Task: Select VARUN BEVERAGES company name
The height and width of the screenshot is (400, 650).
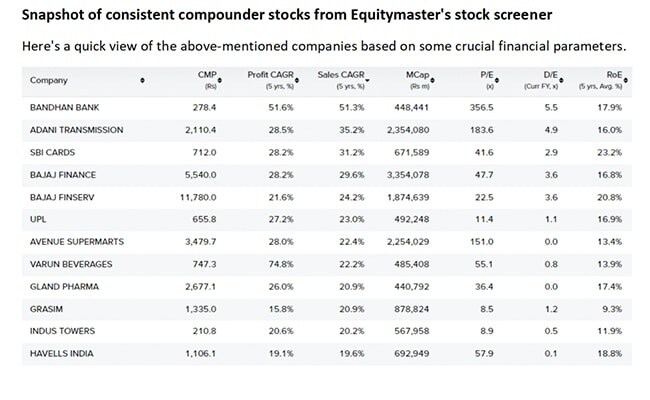Action: [70, 264]
